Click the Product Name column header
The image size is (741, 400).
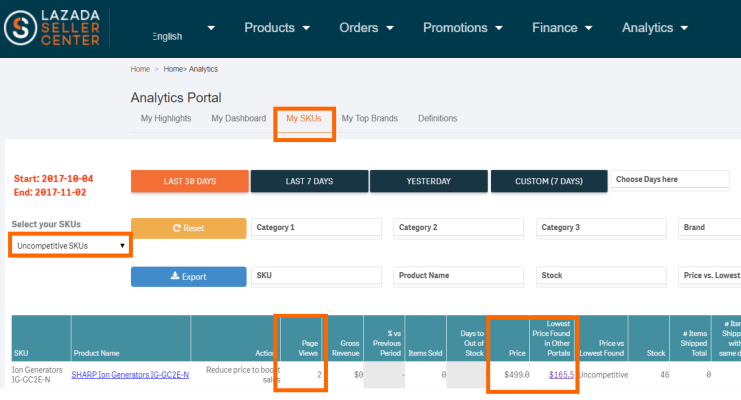(131, 339)
